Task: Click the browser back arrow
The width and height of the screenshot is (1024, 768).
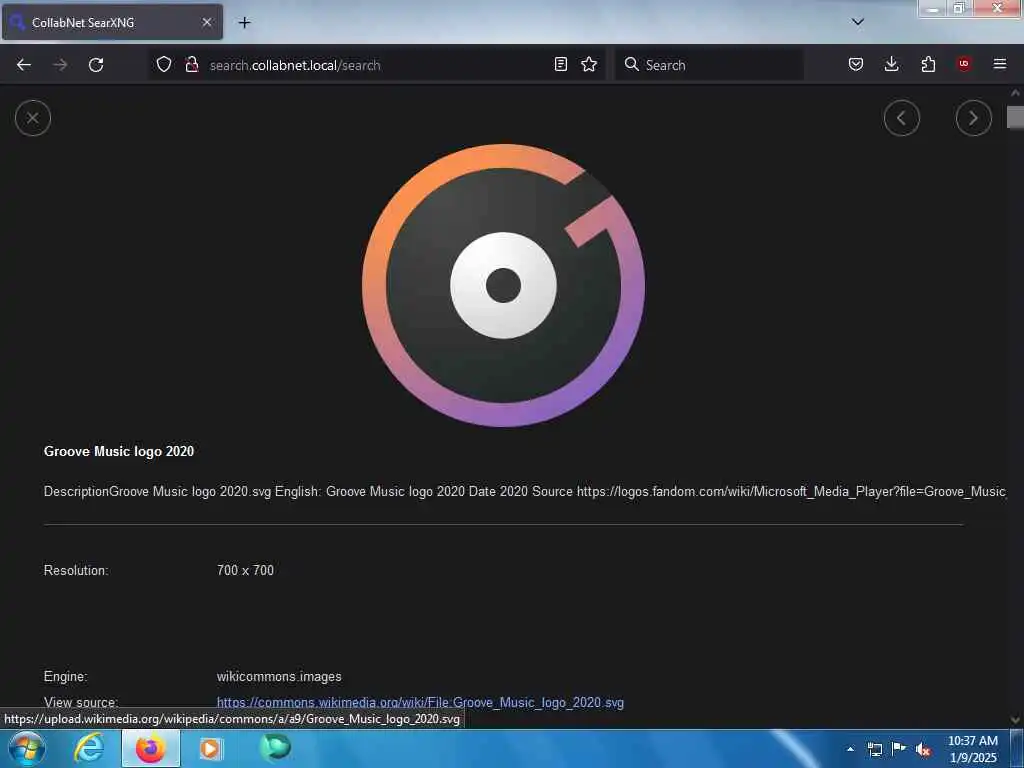Action: (x=24, y=65)
